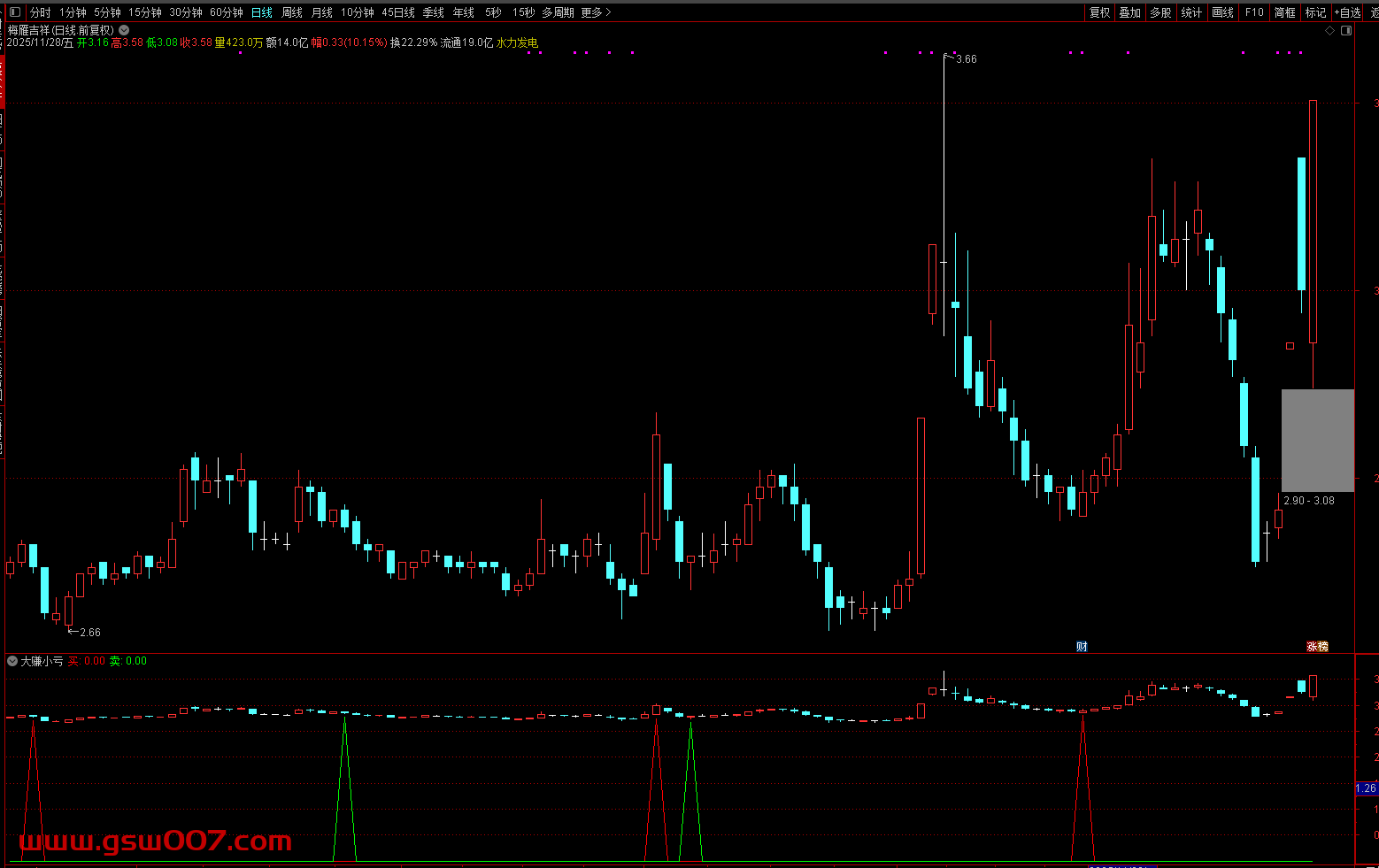Image resolution: width=1379 pixels, height=868 pixels.
Task: Click the 复权 adjustment button
Action: pos(1099,12)
